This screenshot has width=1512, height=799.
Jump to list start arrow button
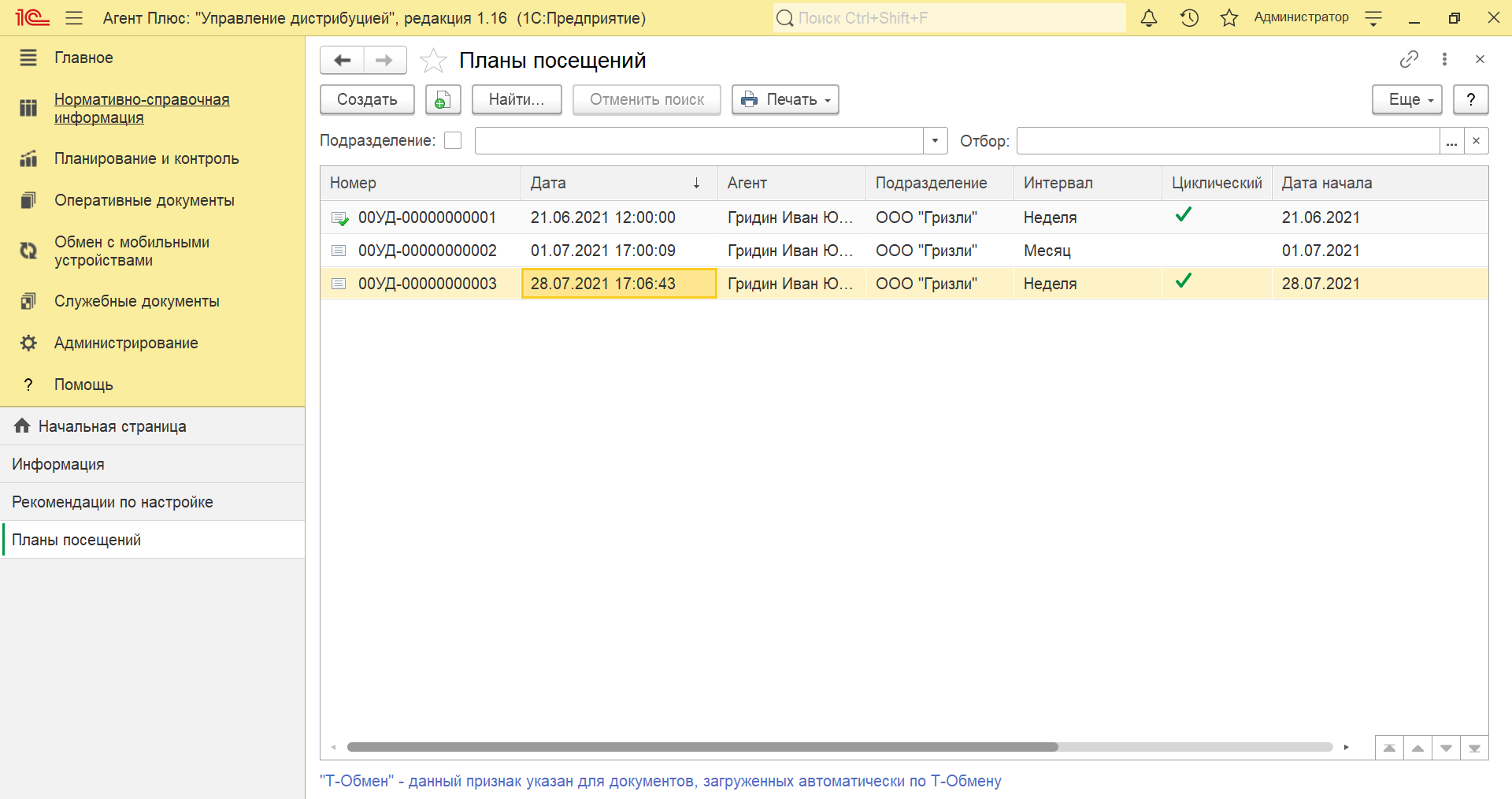1389,748
